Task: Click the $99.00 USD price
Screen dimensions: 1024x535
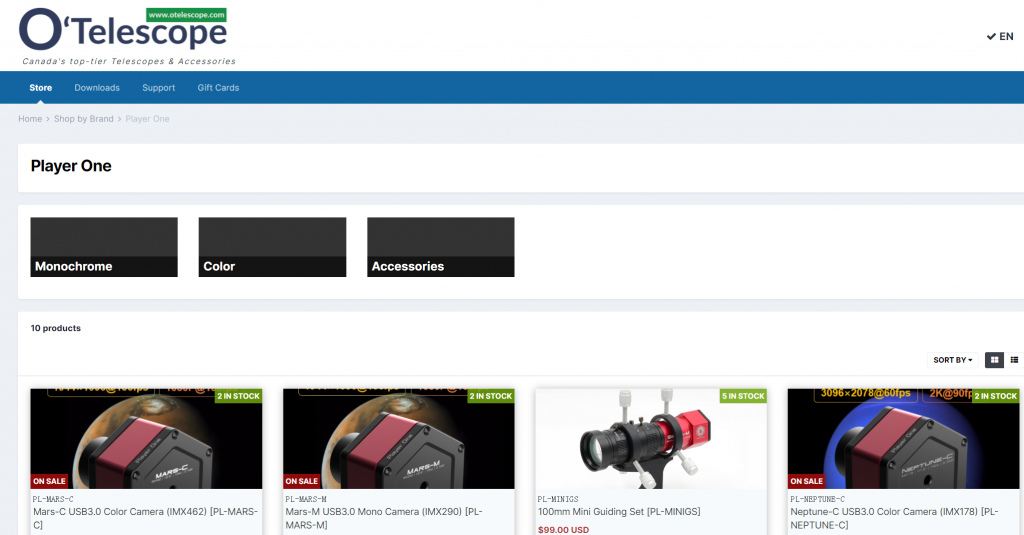Action: pyautogui.click(x=564, y=530)
